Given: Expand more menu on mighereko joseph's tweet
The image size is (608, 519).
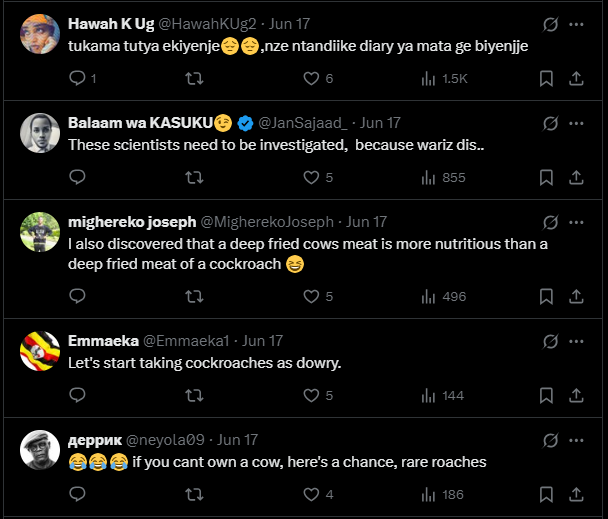Looking at the screenshot, I should [577, 221].
